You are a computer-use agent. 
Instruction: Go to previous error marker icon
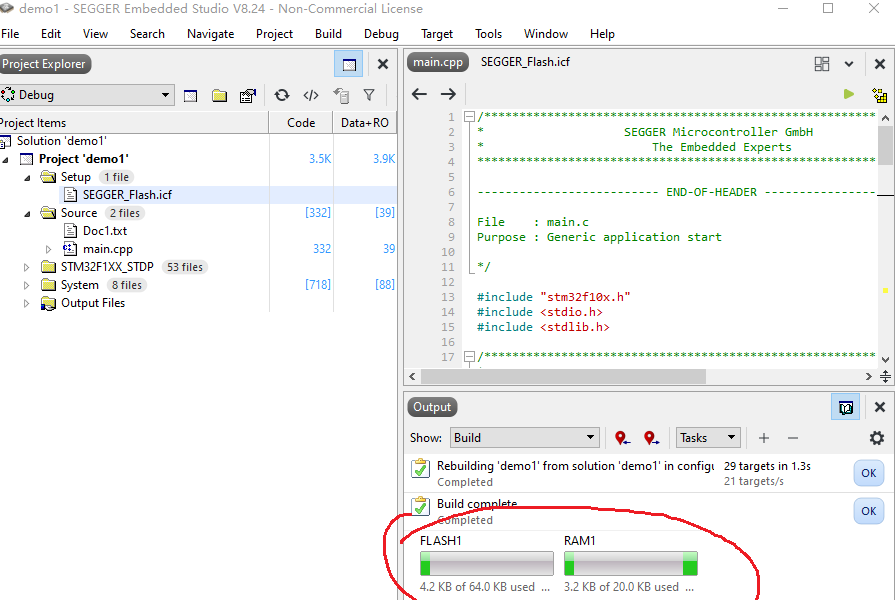tap(622, 438)
